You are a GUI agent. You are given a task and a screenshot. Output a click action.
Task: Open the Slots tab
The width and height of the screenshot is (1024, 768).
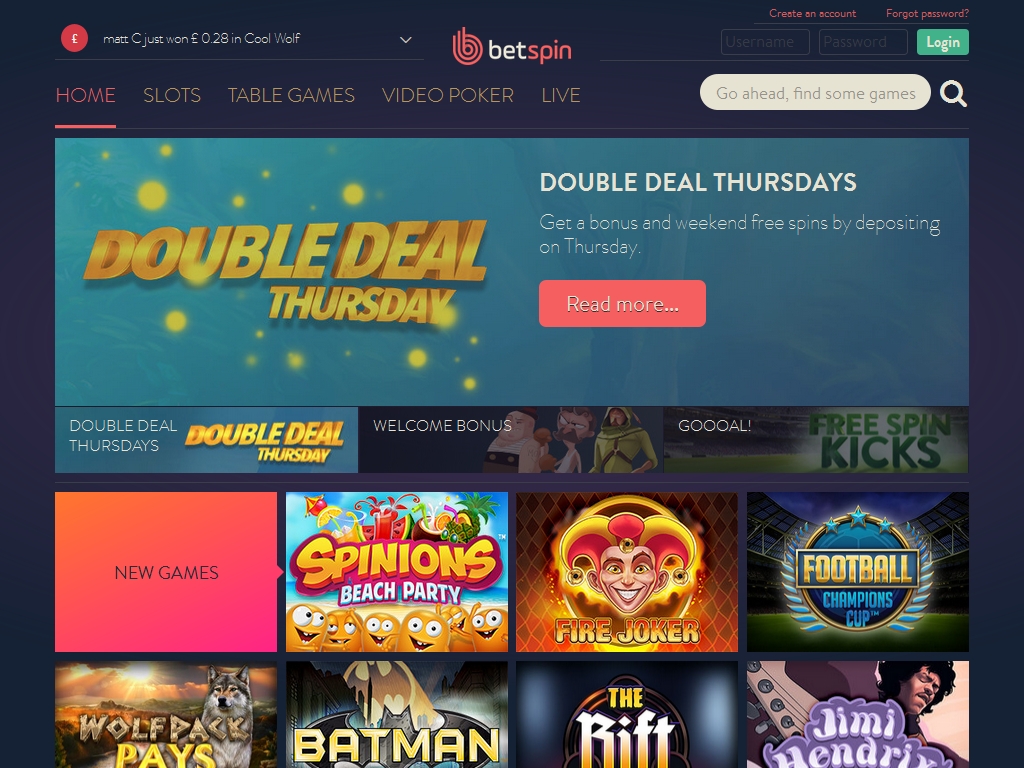(x=172, y=95)
